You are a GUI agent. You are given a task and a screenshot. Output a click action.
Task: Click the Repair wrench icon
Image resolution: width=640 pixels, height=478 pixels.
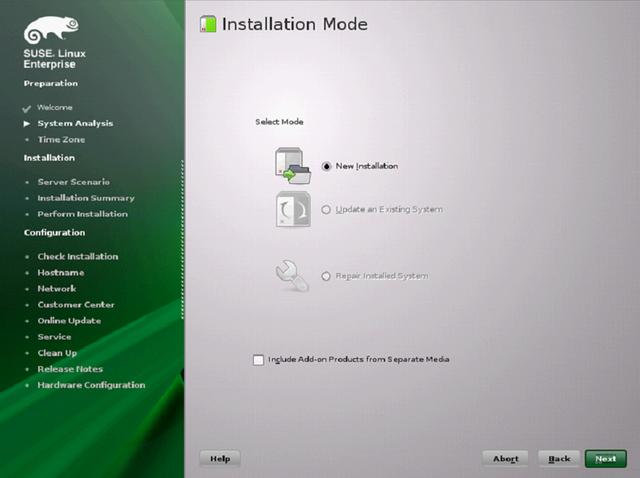click(292, 276)
